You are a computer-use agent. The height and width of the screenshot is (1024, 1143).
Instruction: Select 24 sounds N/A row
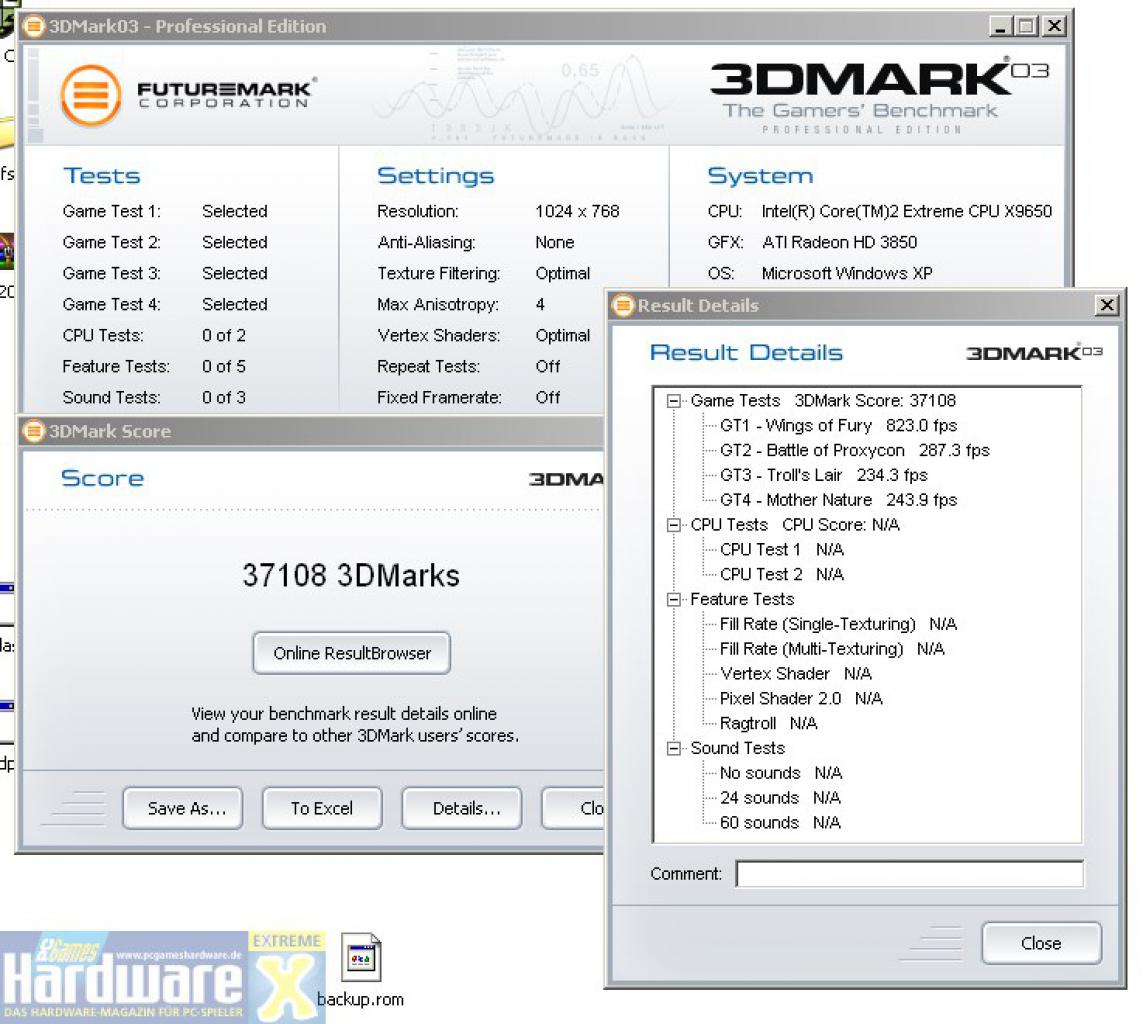tap(780, 798)
